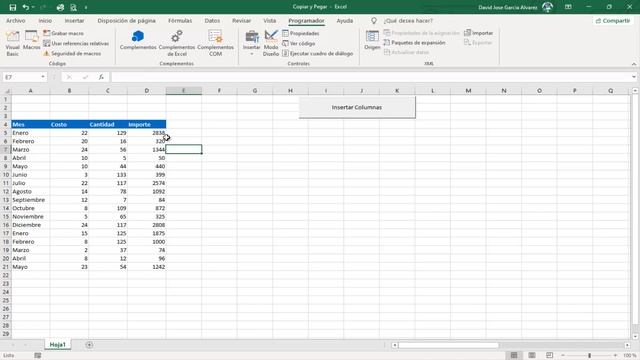The height and width of the screenshot is (360, 640).
Task: Select column A header
Action: [31, 91]
